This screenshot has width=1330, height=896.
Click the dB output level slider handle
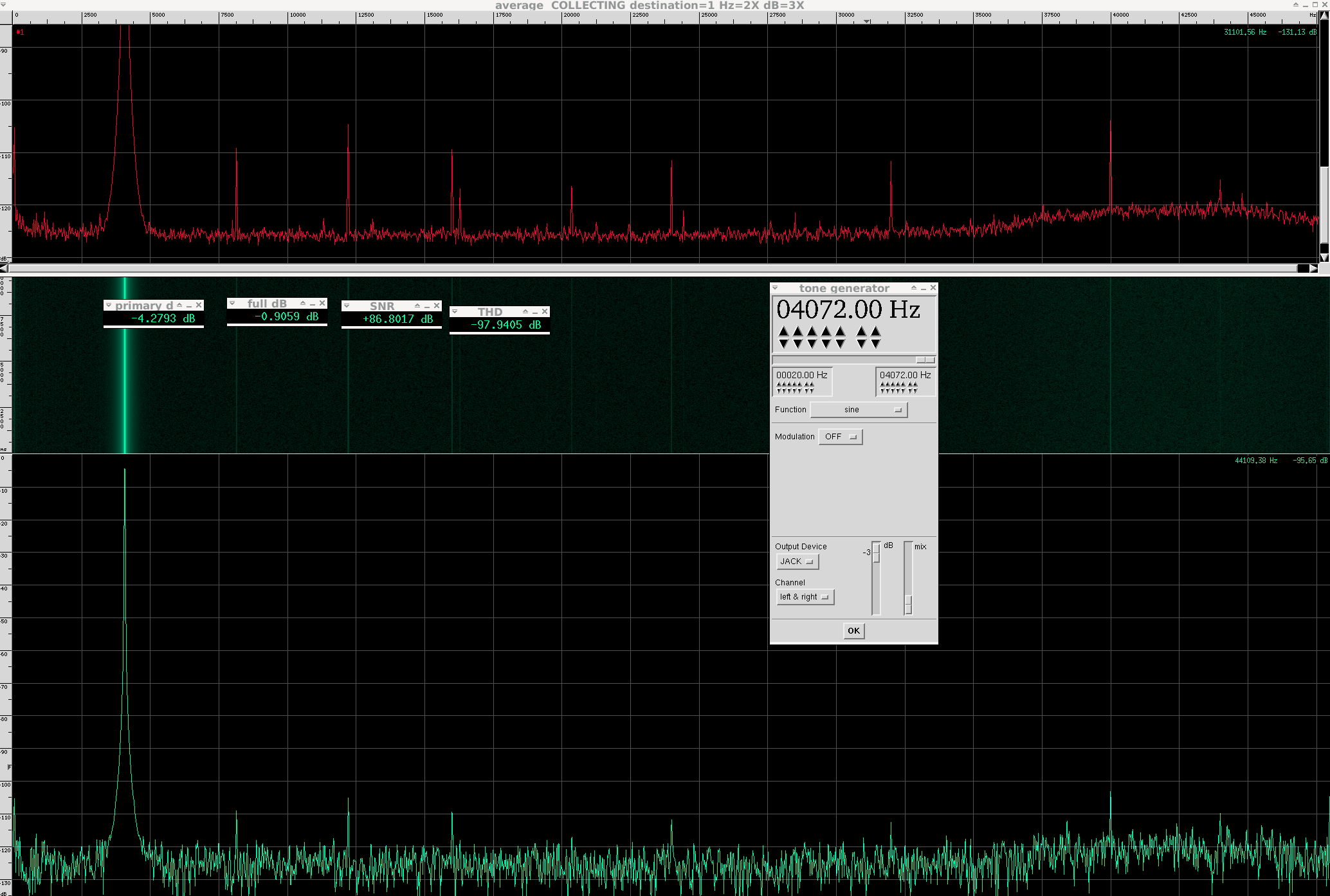pyautogui.click(x=876, y=554)
